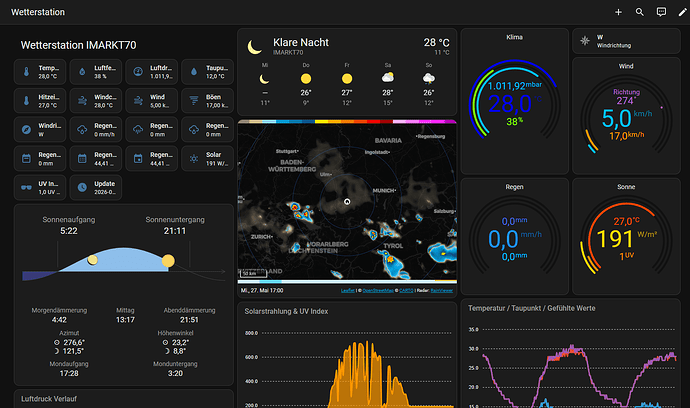Viewport: 690px width, 408px height.
Task: Open the OpenStreetMap attribution link
Action: click(x=378, y=290)
